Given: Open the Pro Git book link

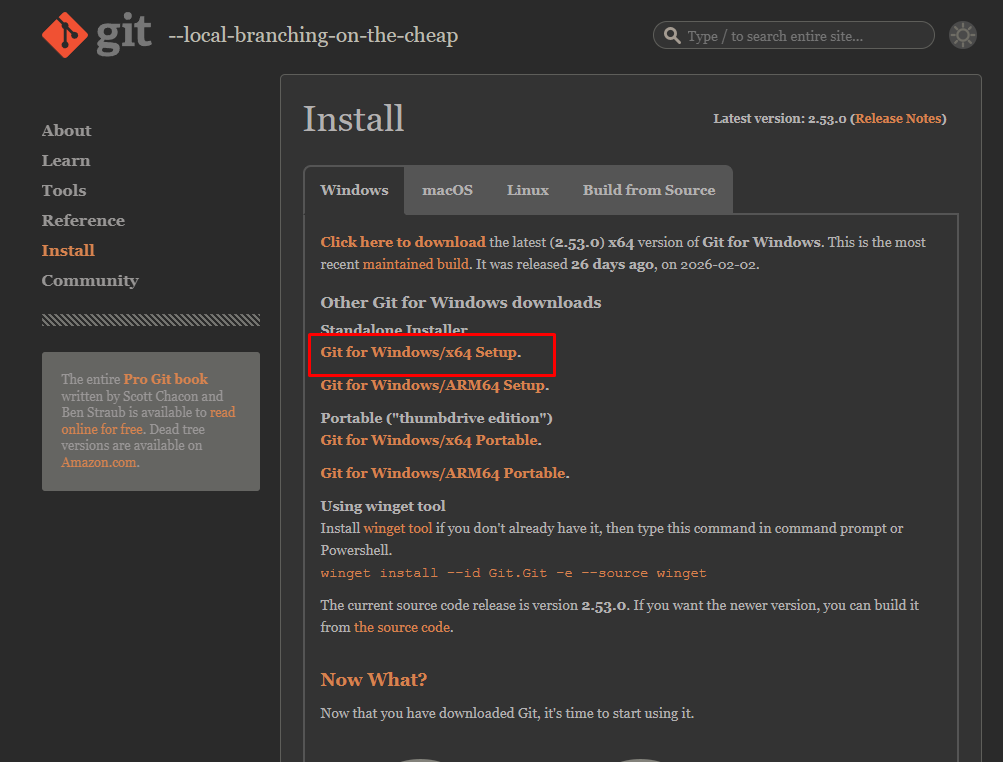Looking at the screenshot, I should pyautogui.click(x=166, y=379).
